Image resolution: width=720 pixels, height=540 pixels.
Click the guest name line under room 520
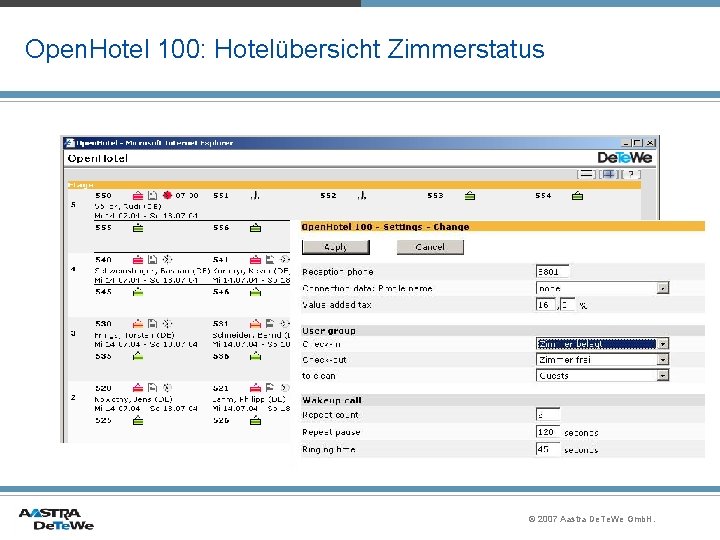pyautogui.click(x=134, y=399)
